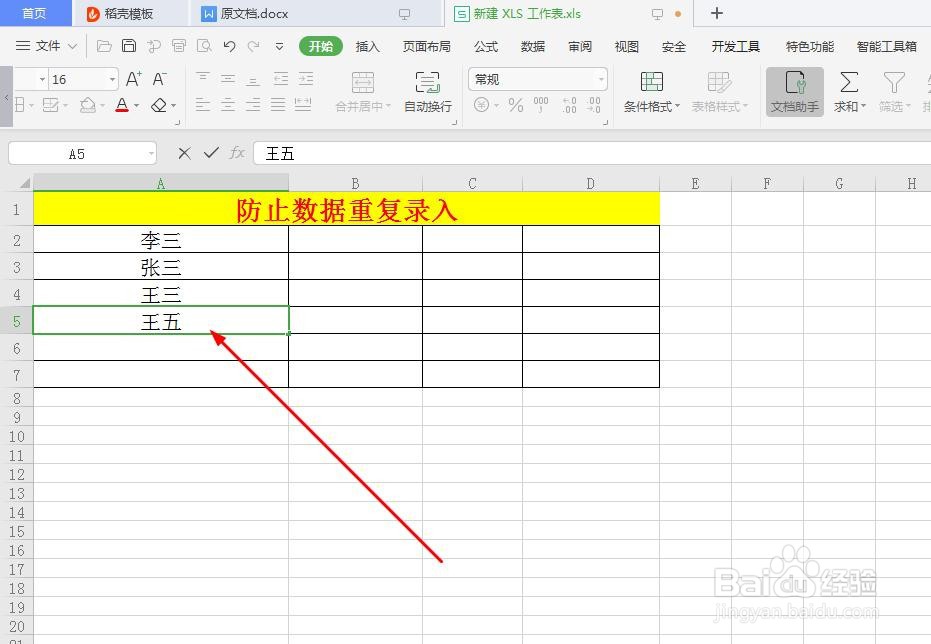Increase font size with the A+ icon

pyautogui.click(x=134, y=79)
